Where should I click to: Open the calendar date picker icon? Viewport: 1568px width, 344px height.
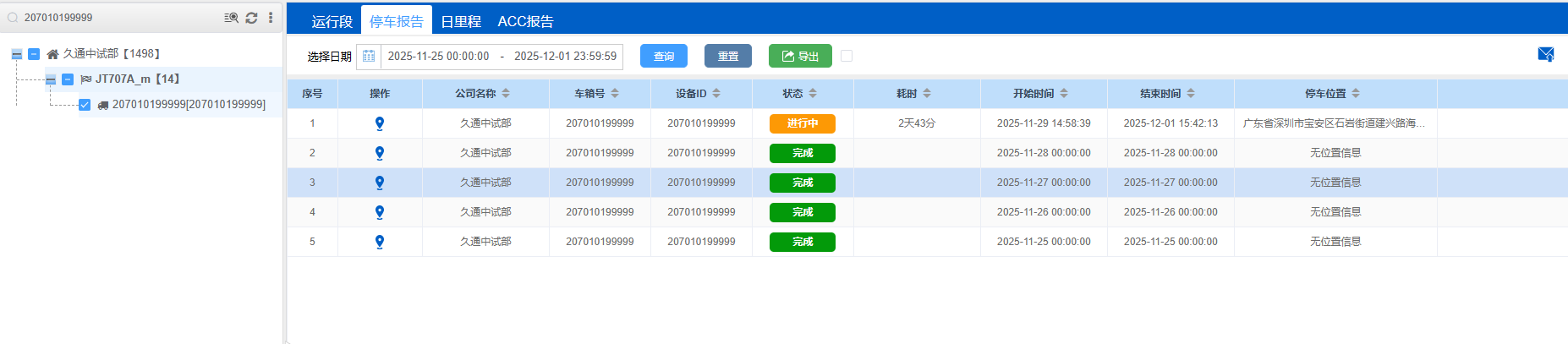tap(369, 57)
